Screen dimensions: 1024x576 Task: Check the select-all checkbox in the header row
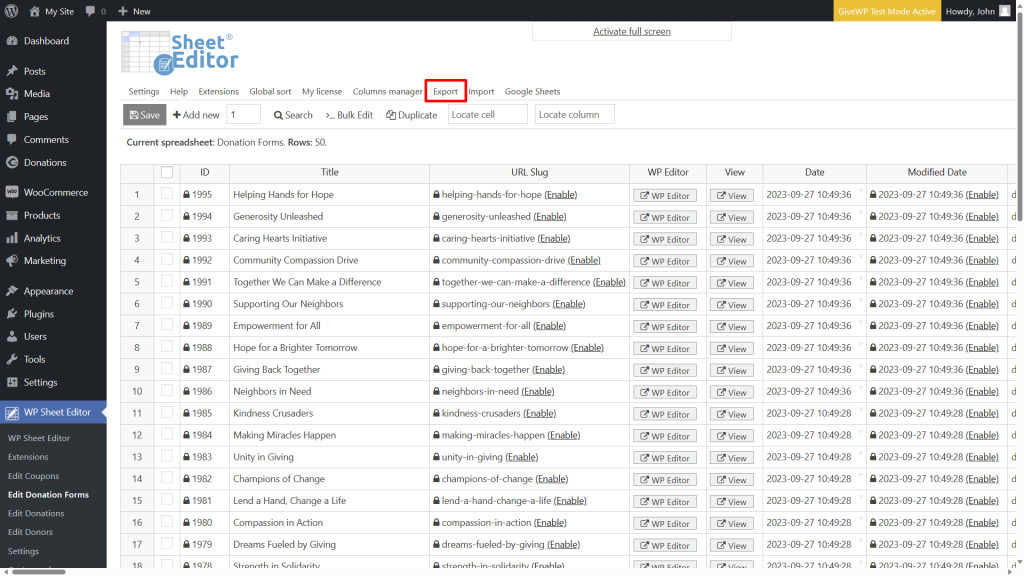coord(166,172)
